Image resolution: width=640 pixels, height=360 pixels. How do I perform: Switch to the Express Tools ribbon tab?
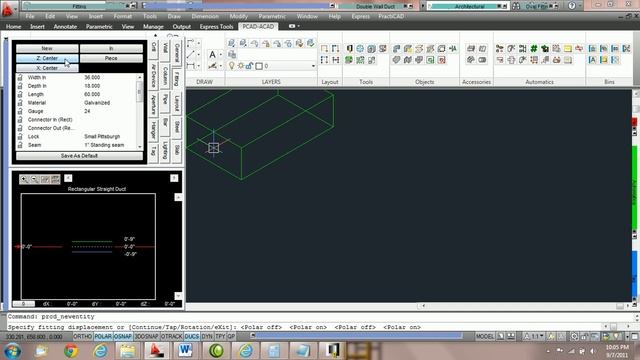click(x=216, y=27)
